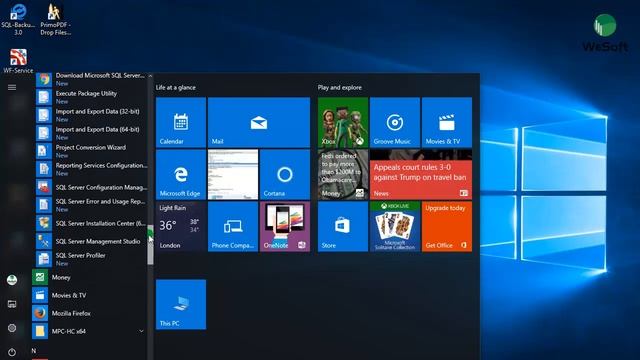
Task: Open the Calendar tile
Action: tap(181, 122)
